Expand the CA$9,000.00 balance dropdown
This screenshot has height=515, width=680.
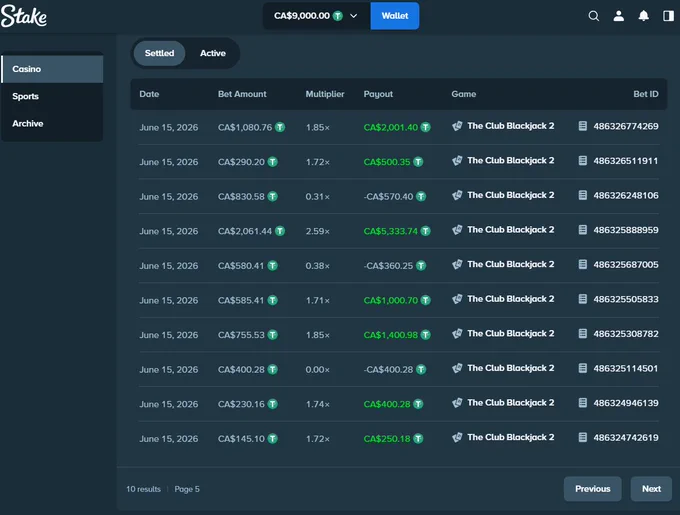[x=353, y=16]
